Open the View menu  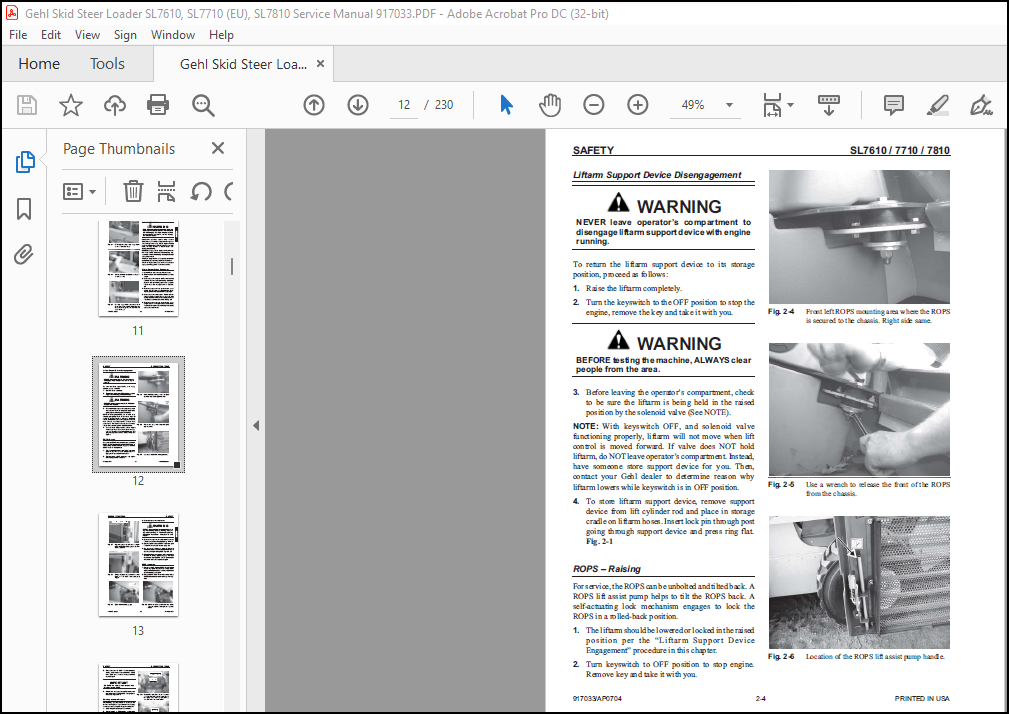tap(87, 35)
